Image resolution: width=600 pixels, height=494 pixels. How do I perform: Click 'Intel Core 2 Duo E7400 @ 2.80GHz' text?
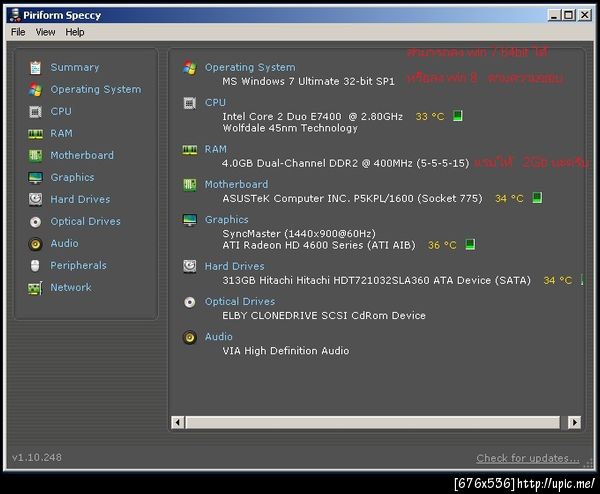313,116
